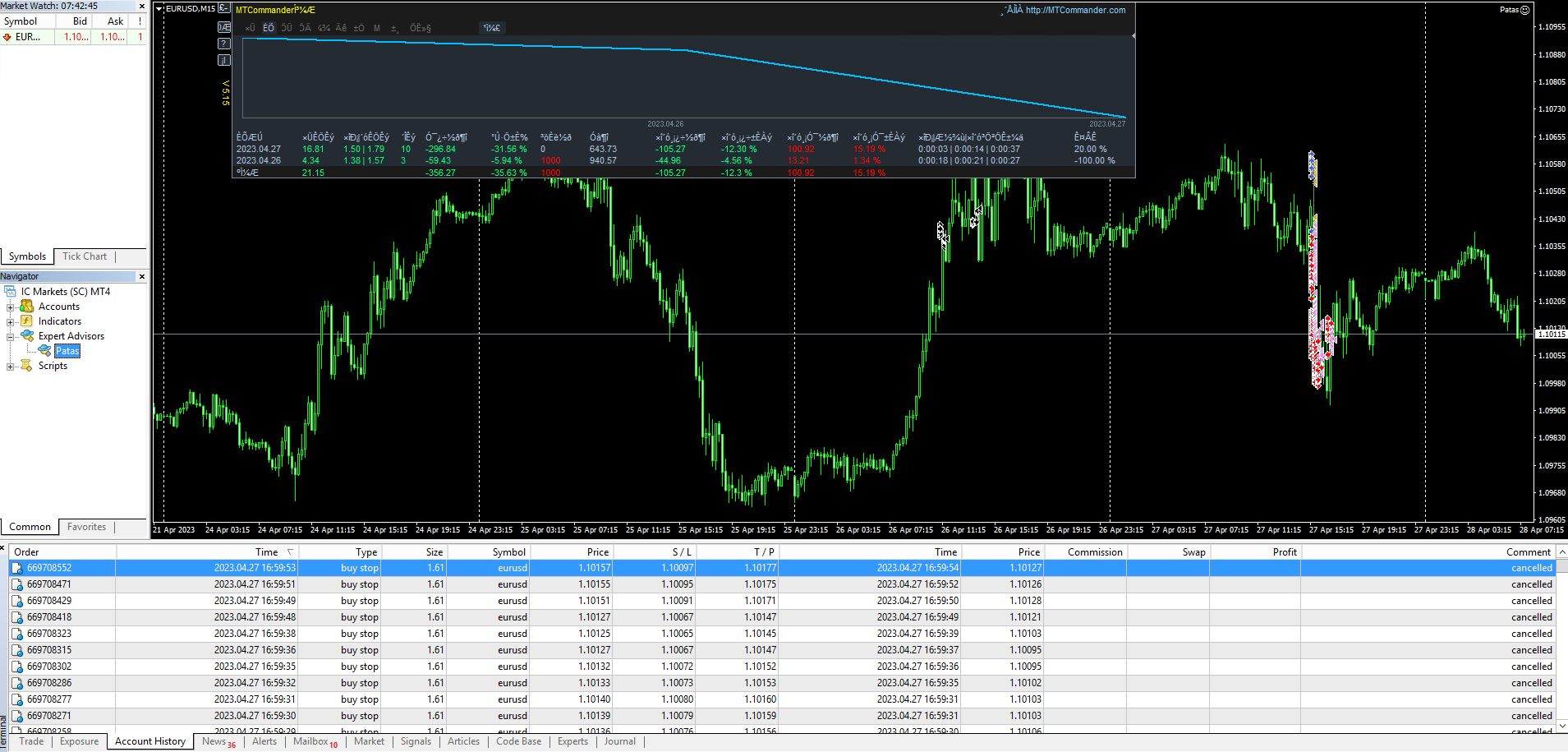This screenshot has width=1568, height=752.
Task: Switch to the Trade tab in Terminal
Action: pyautogui.click(x=31, y=741)
